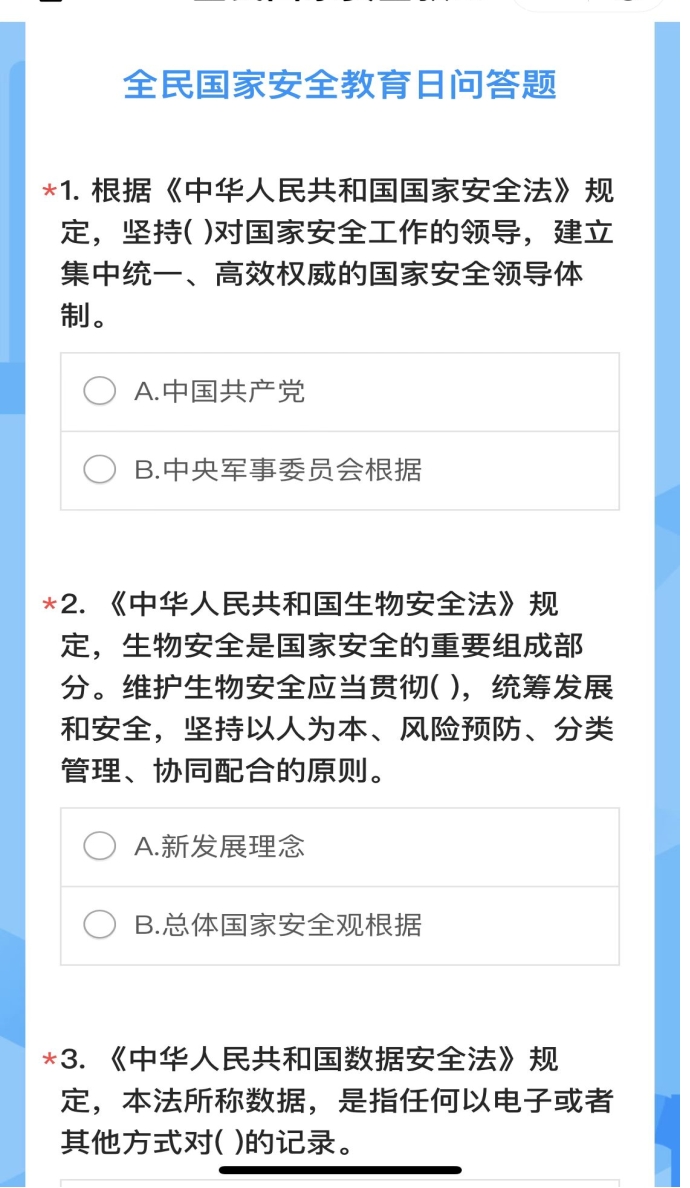Pick radio option A.新发展理念

[x=99, y=847]
